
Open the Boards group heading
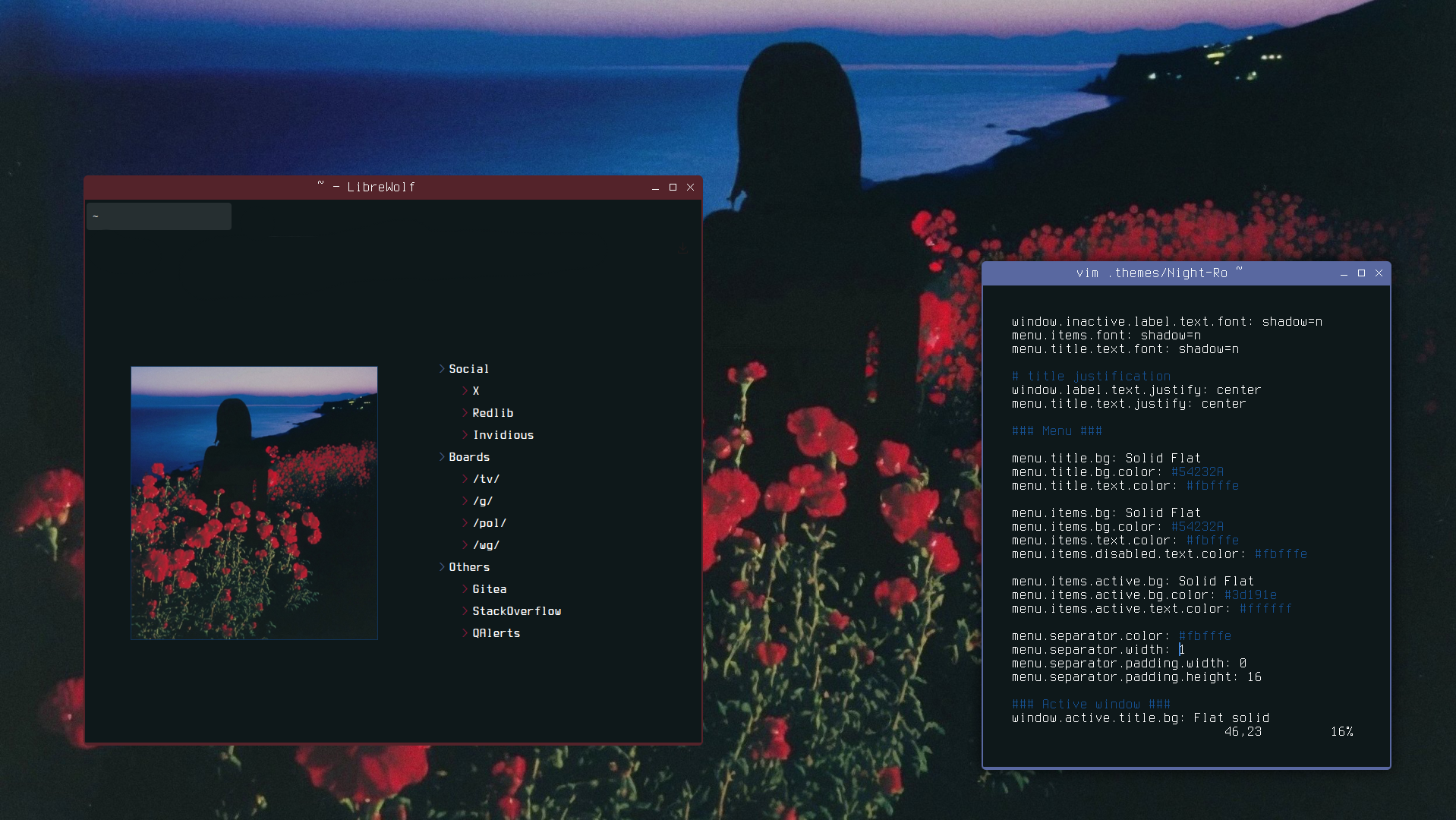(469, 457)
